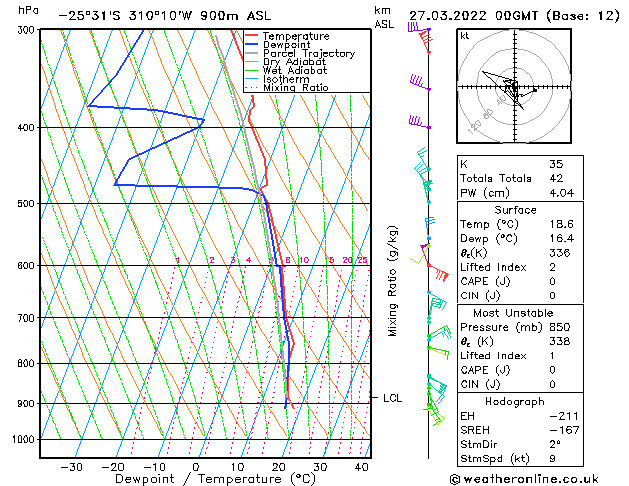Click the 'Totals Totals' value 42
Viewport: 629px width, 486px height.
[556, 178]
